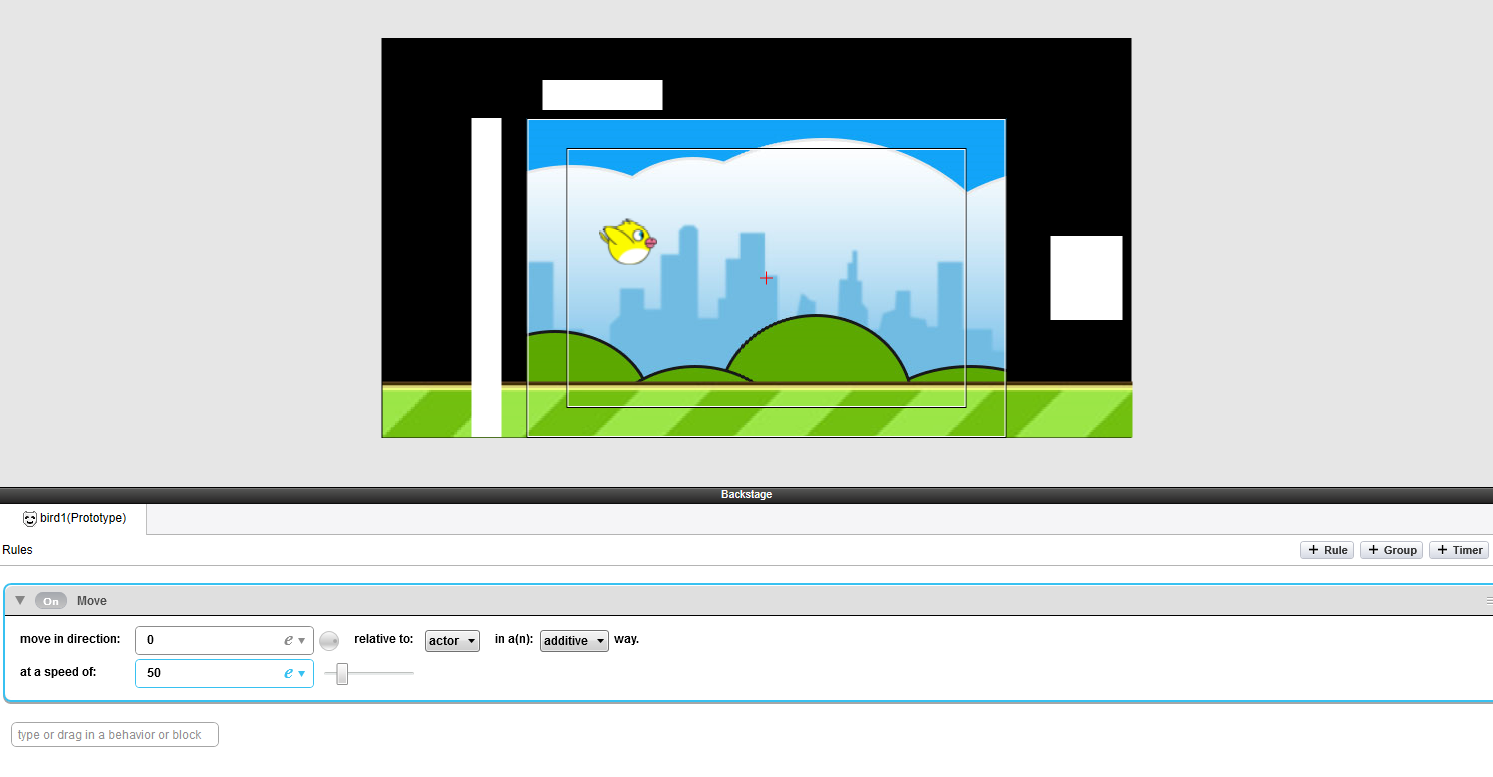Click the Backstage header bar
Image resolution: width=1493 pixels, height=777 pixels.
pos(746,495)
